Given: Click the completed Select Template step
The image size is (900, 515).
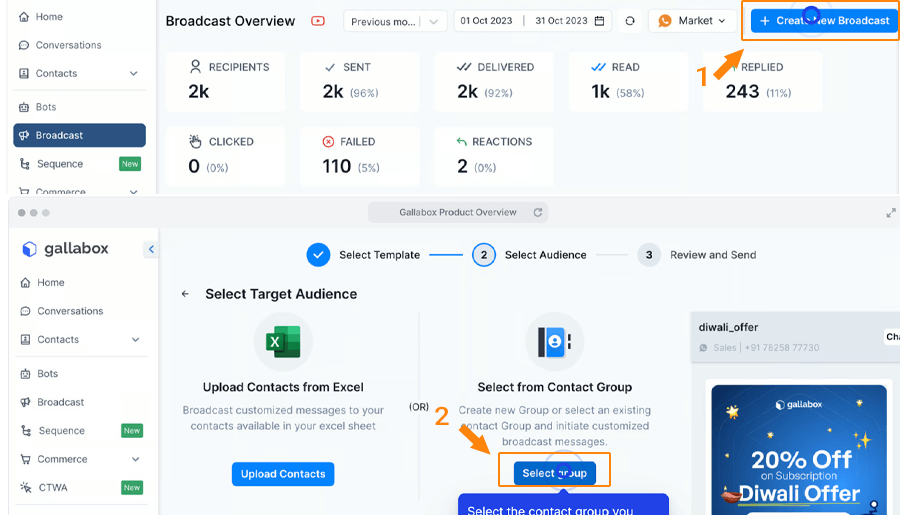Looking at the screenshot, I should pos(363,255).
